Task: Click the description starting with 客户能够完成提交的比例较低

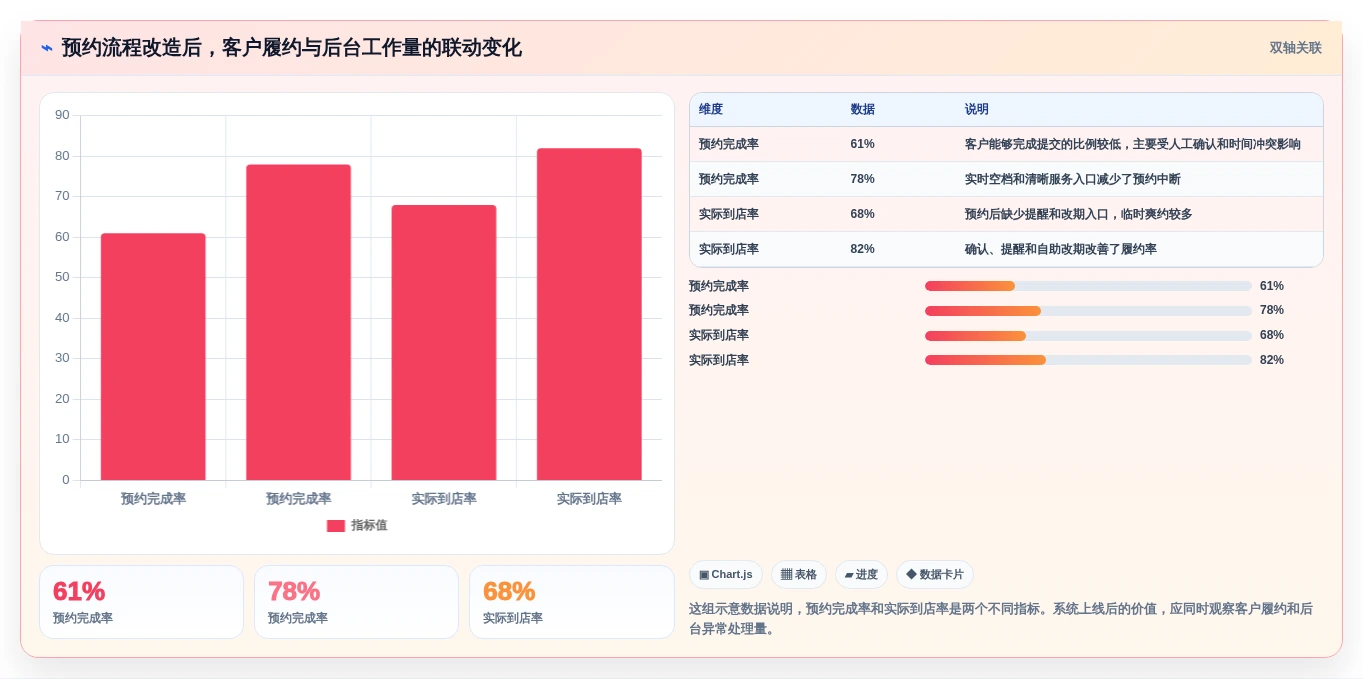Action: [x=1133, y=144]
